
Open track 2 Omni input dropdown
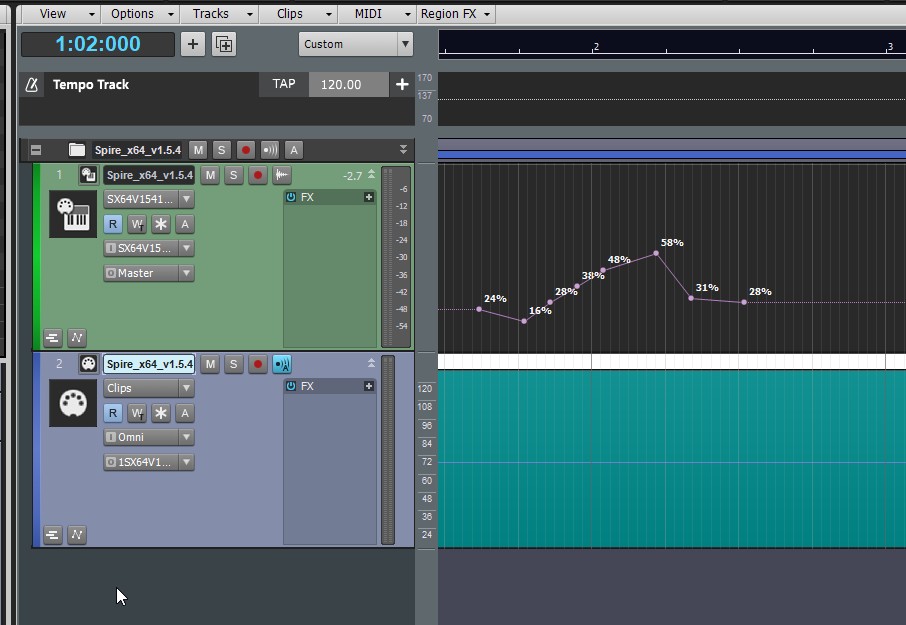coord(149,437)
